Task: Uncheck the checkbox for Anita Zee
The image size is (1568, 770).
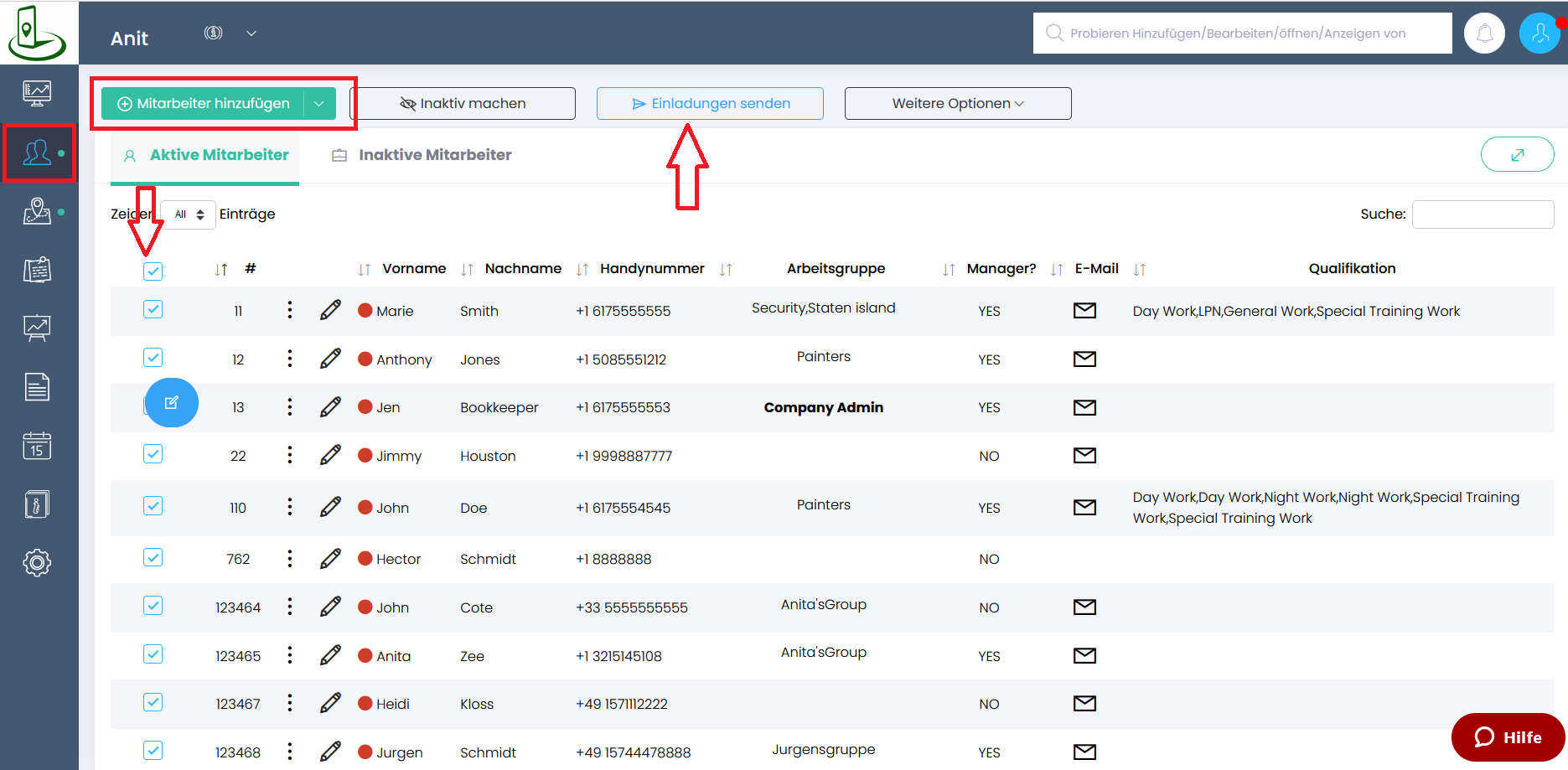Action: tap(153, 654)
